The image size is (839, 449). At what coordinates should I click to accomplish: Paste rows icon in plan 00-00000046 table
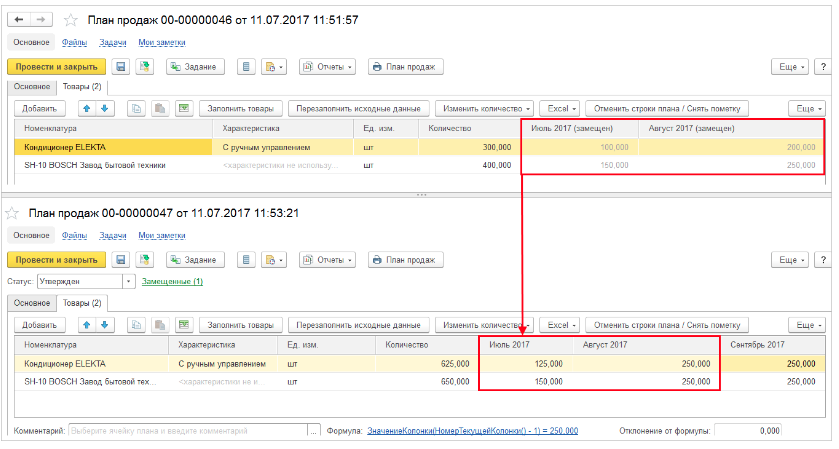159,109
